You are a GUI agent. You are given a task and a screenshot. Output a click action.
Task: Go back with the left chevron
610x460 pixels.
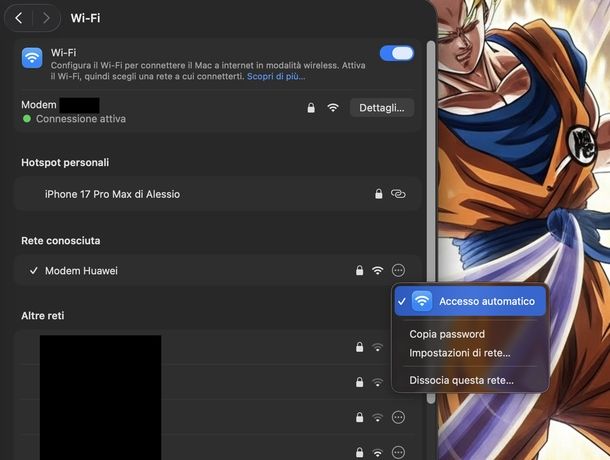(18, 18)
